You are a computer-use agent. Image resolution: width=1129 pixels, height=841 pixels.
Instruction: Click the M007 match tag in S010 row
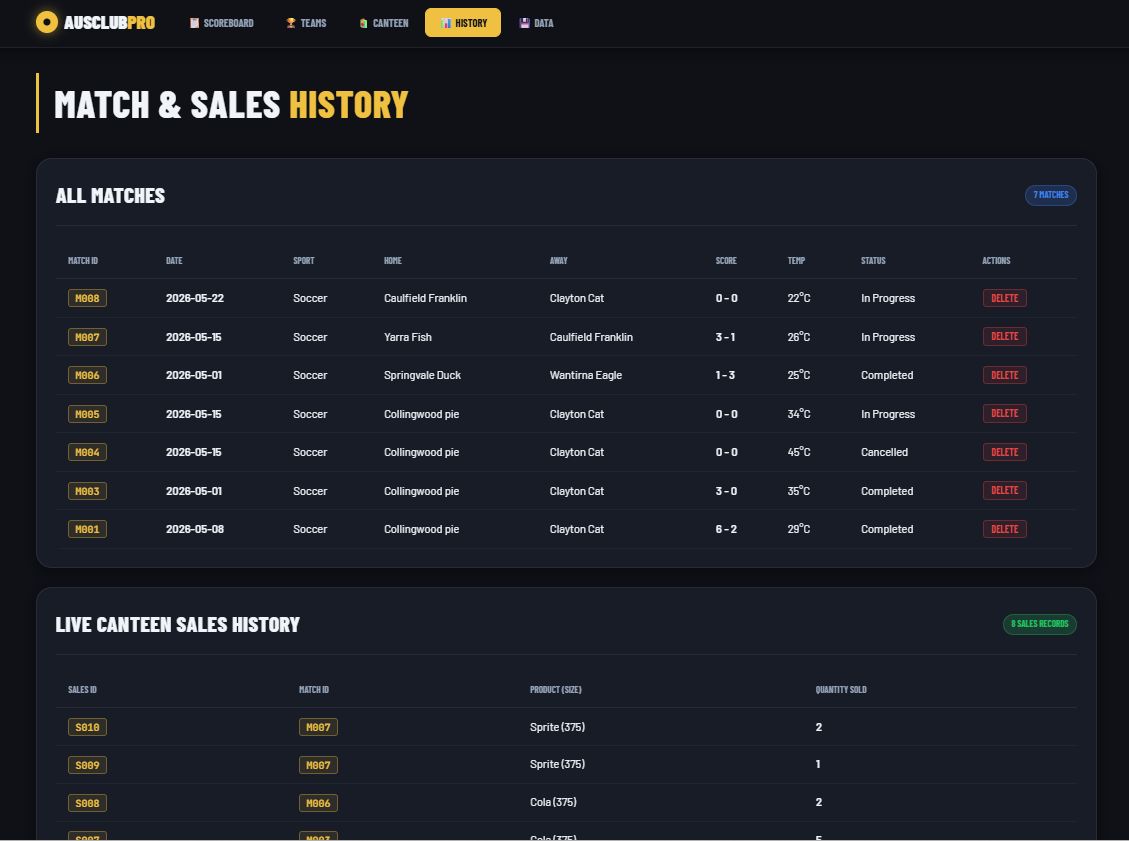tap(318, 727)
